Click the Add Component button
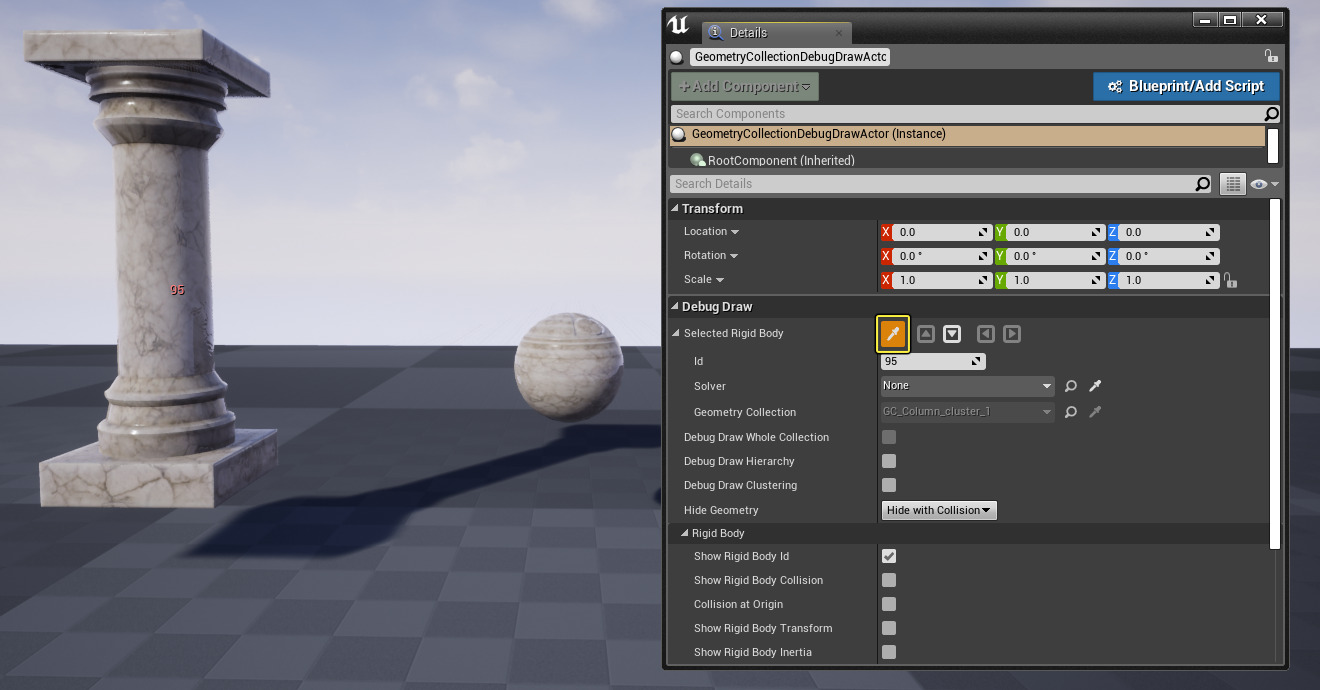Screen dimensions: 1320x690 click(x=744, y=86)
